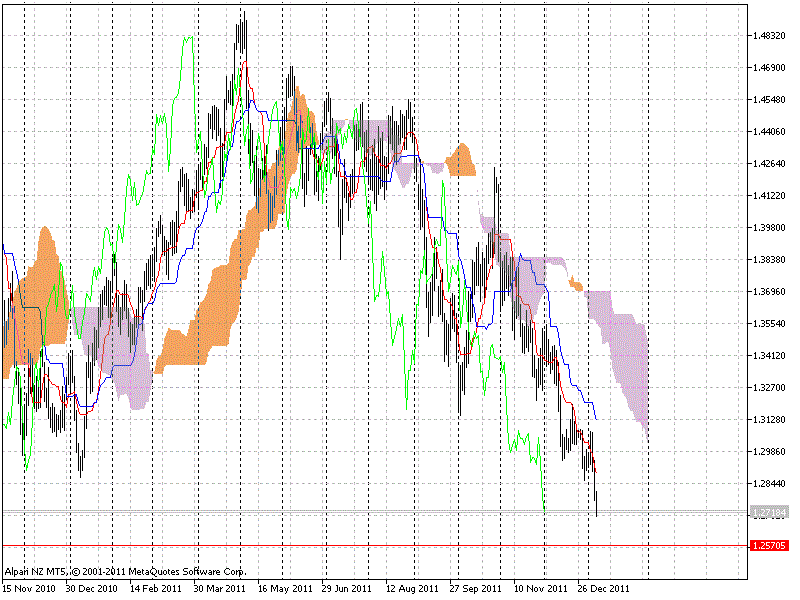Screen dimensions: 800x600
Task: Select the 15 Nov 2010 date label
Action: [28, 589]
